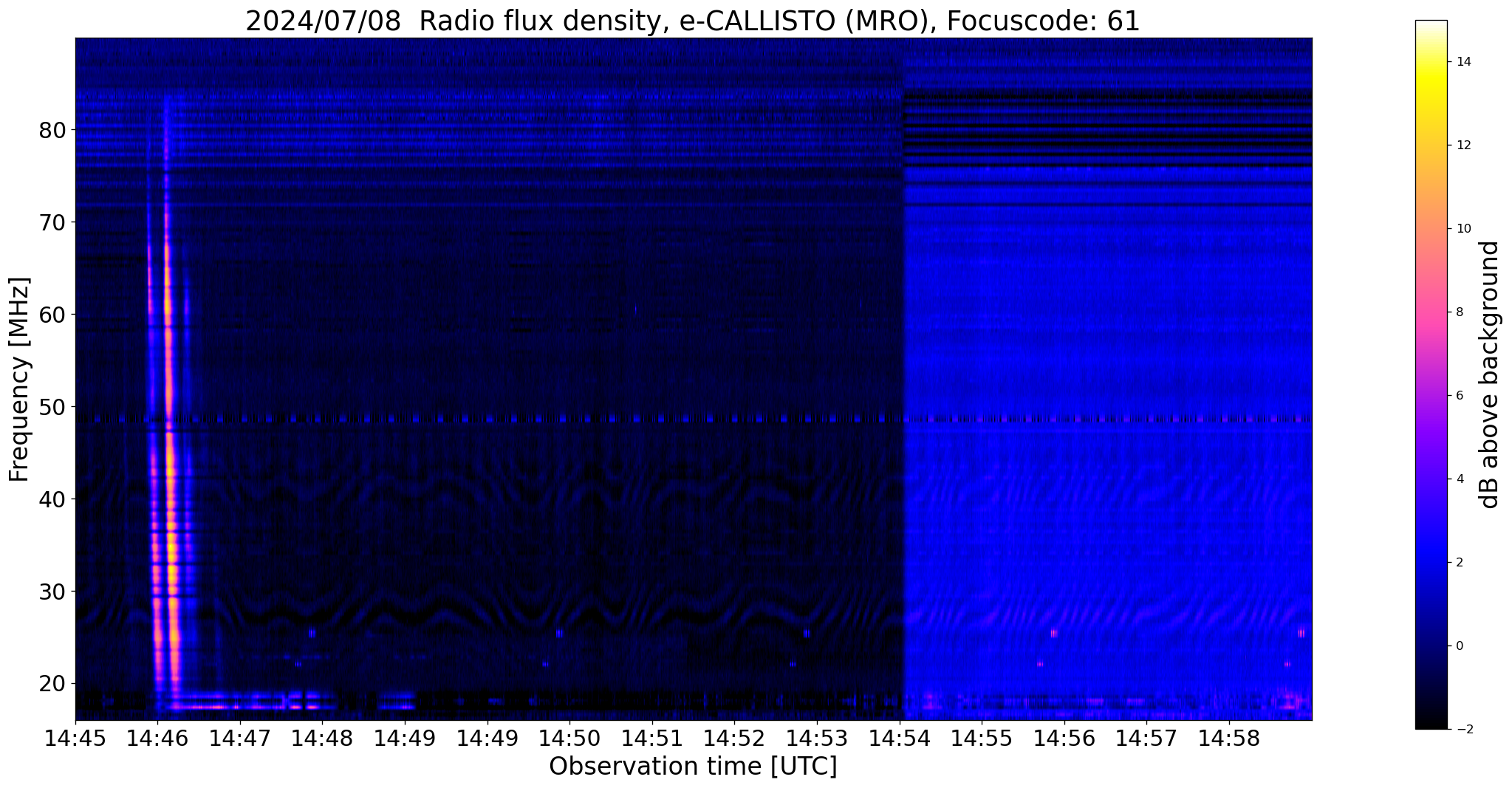The height and width of the screenshot is (788, 1512).
Task: Select the 14:46 time tick label
Action: click(x=157, y=738)
